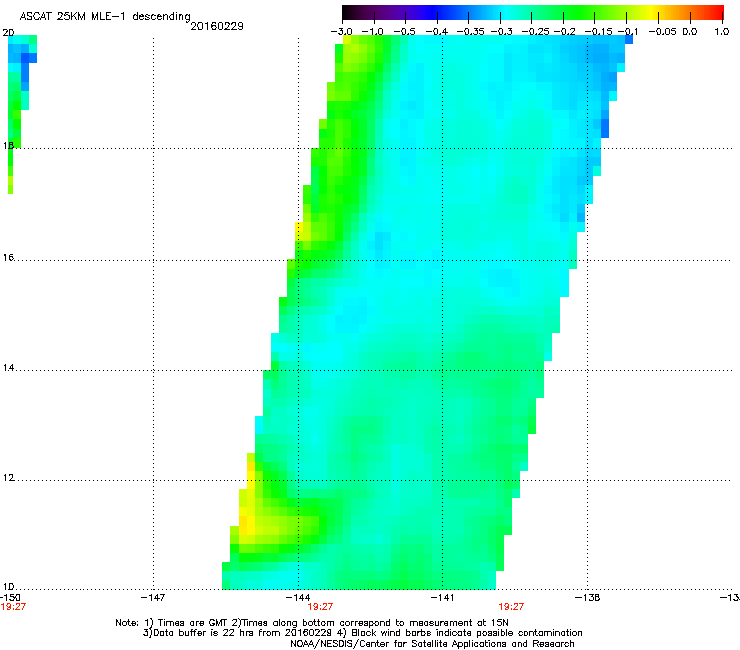
Task: Click the red 19:27 time right of -141
Action: tap(511, 607)
